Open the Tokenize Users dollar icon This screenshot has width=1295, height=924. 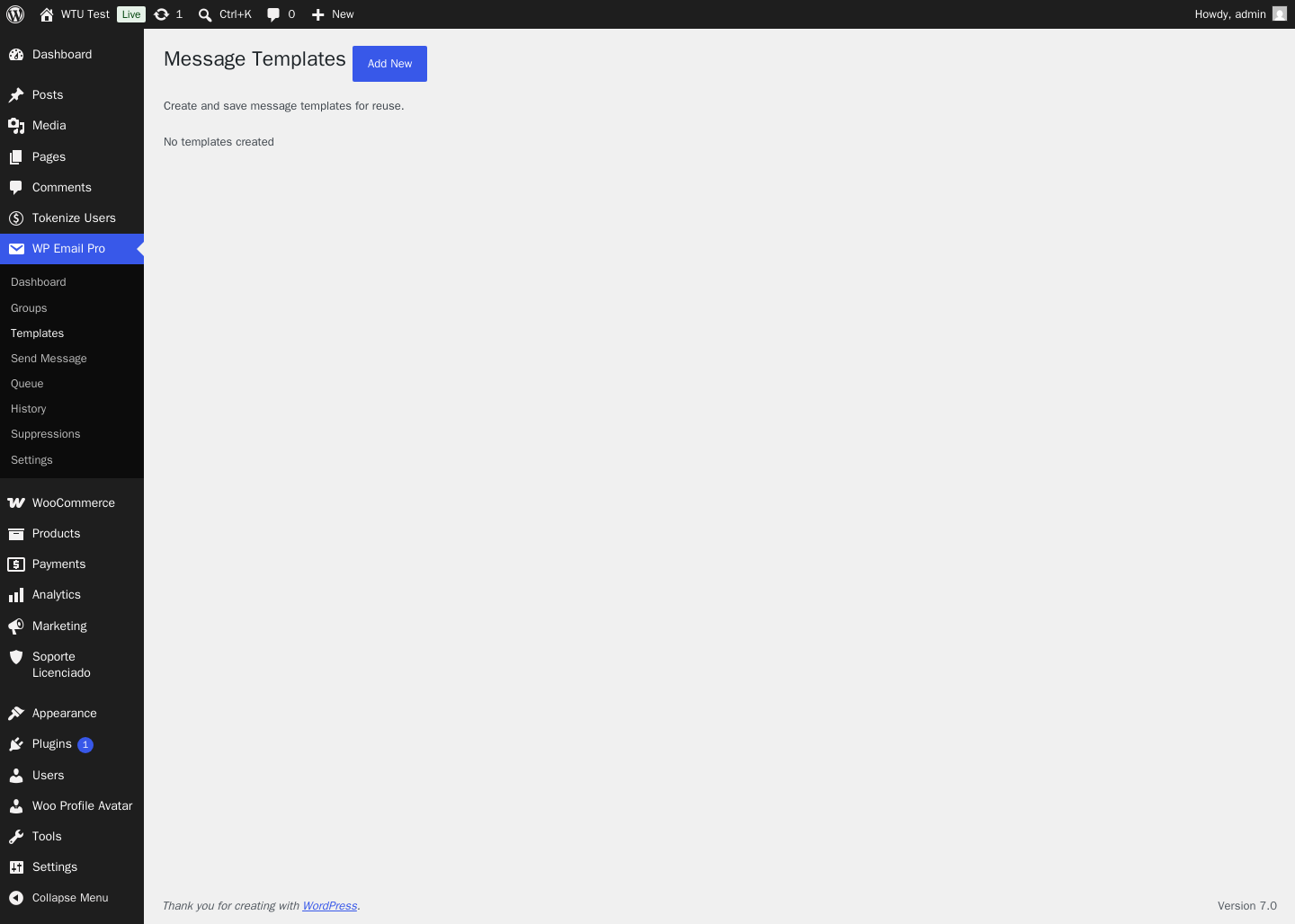click(16, 218)
